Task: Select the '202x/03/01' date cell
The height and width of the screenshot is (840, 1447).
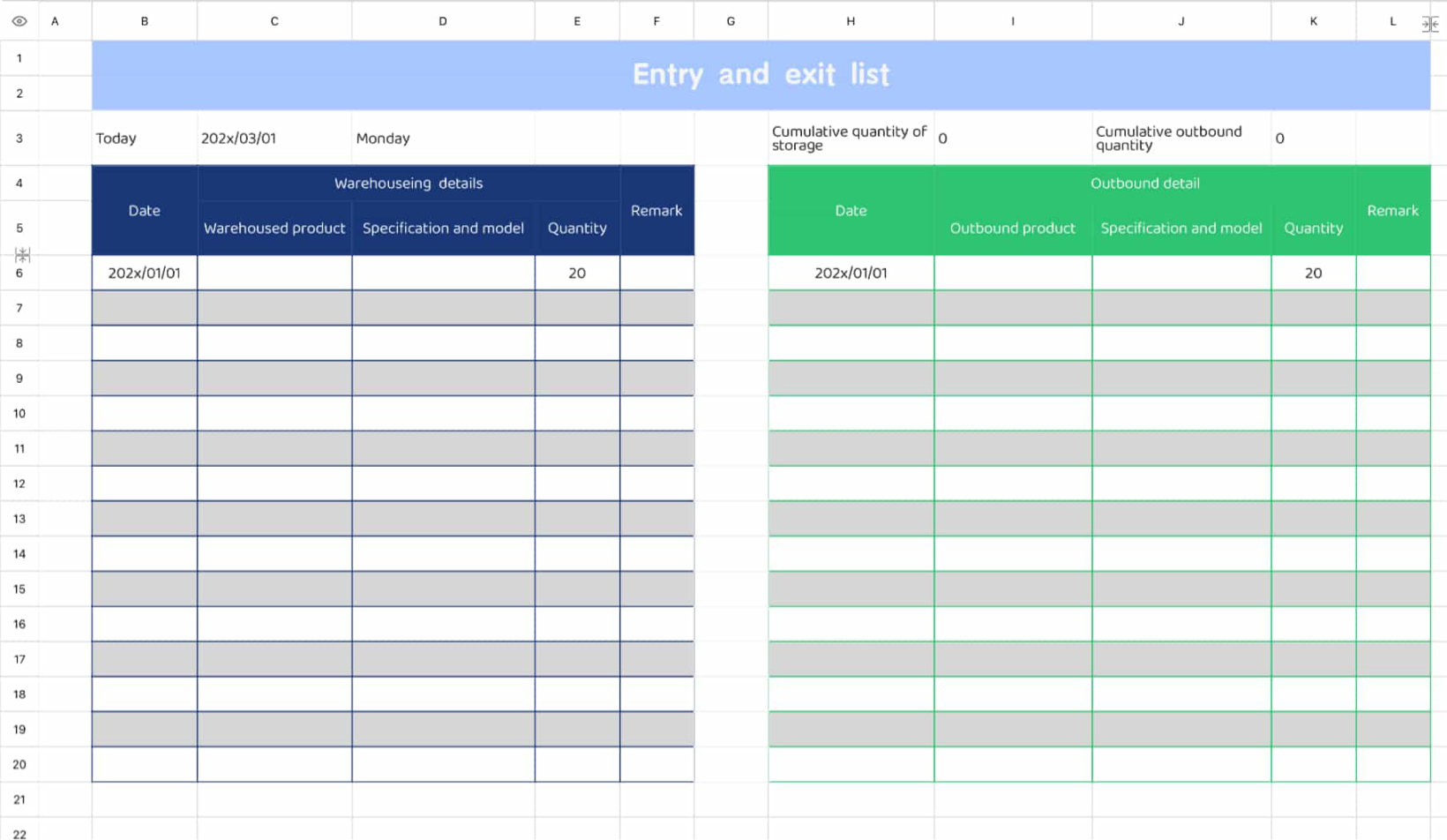Action: pos(274,139)
